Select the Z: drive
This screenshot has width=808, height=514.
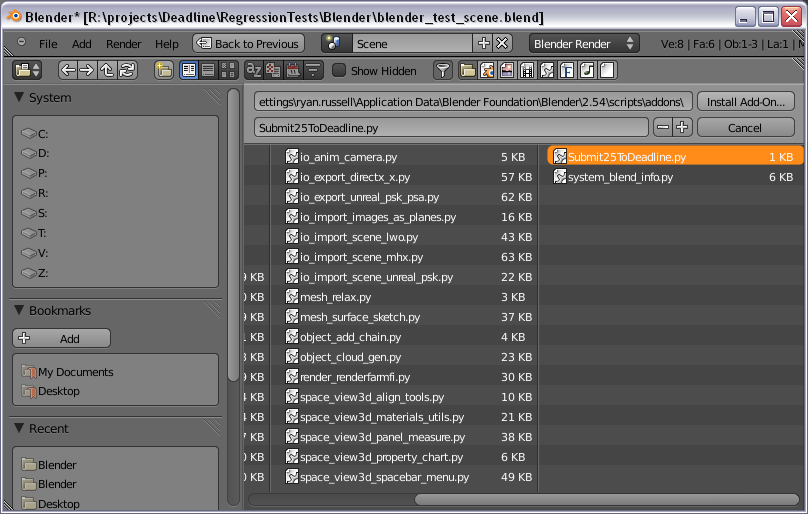(115, 273)
